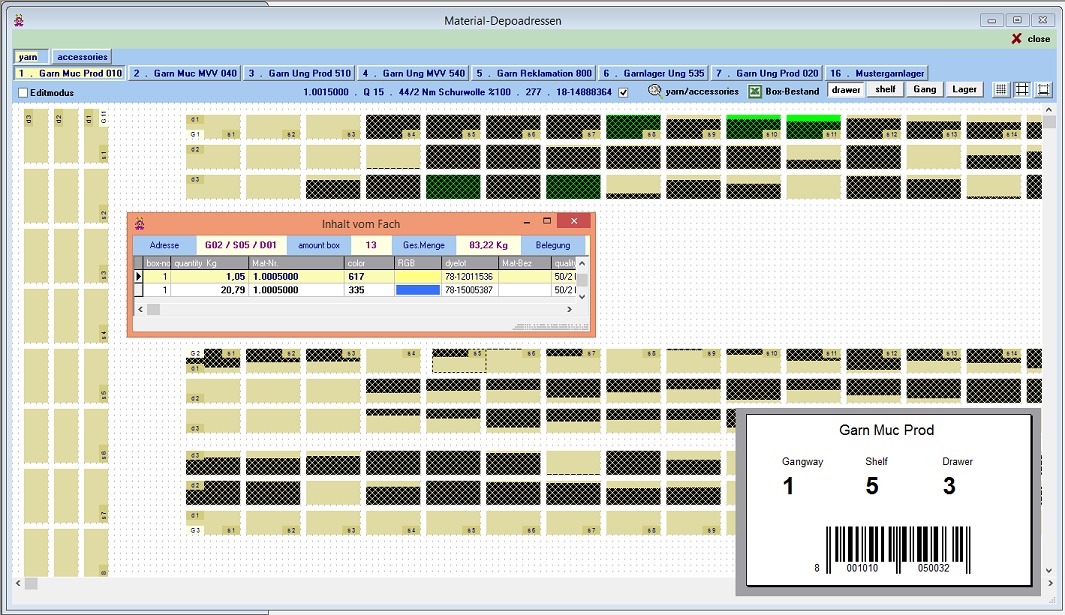The width and height of the screenshot is (1065, 615).
Task: Enable the Editmodus checkbox
Action: tap(23, 93)
